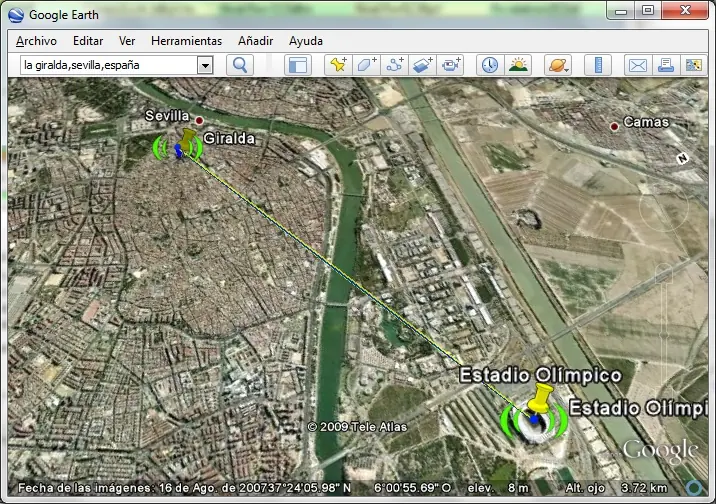The image size is (716, 504).
Task: Click the North compass indicator
Action: [x=682, y=158]
